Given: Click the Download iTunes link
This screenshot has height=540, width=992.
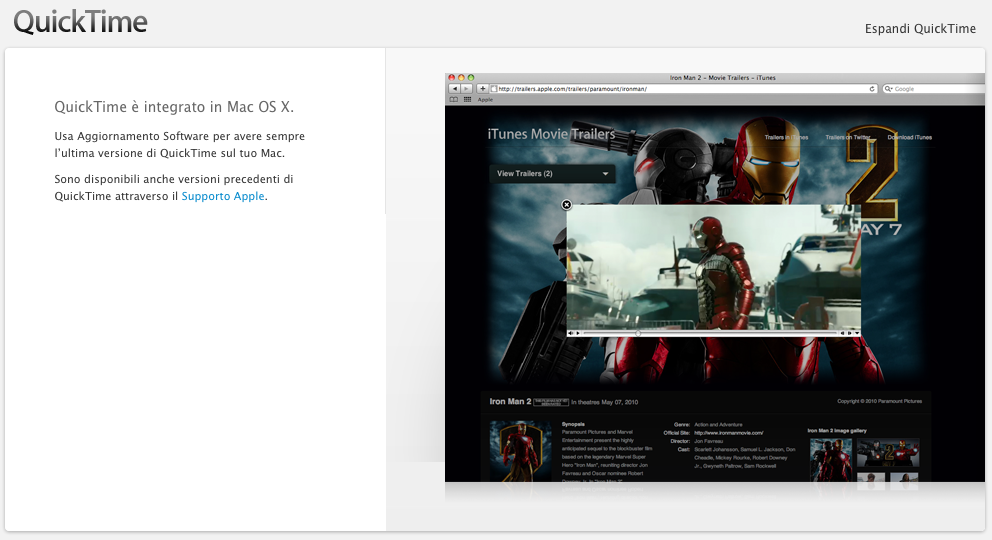Looking at the screenshot, I should pyautogui.click(x=909, y=137).
